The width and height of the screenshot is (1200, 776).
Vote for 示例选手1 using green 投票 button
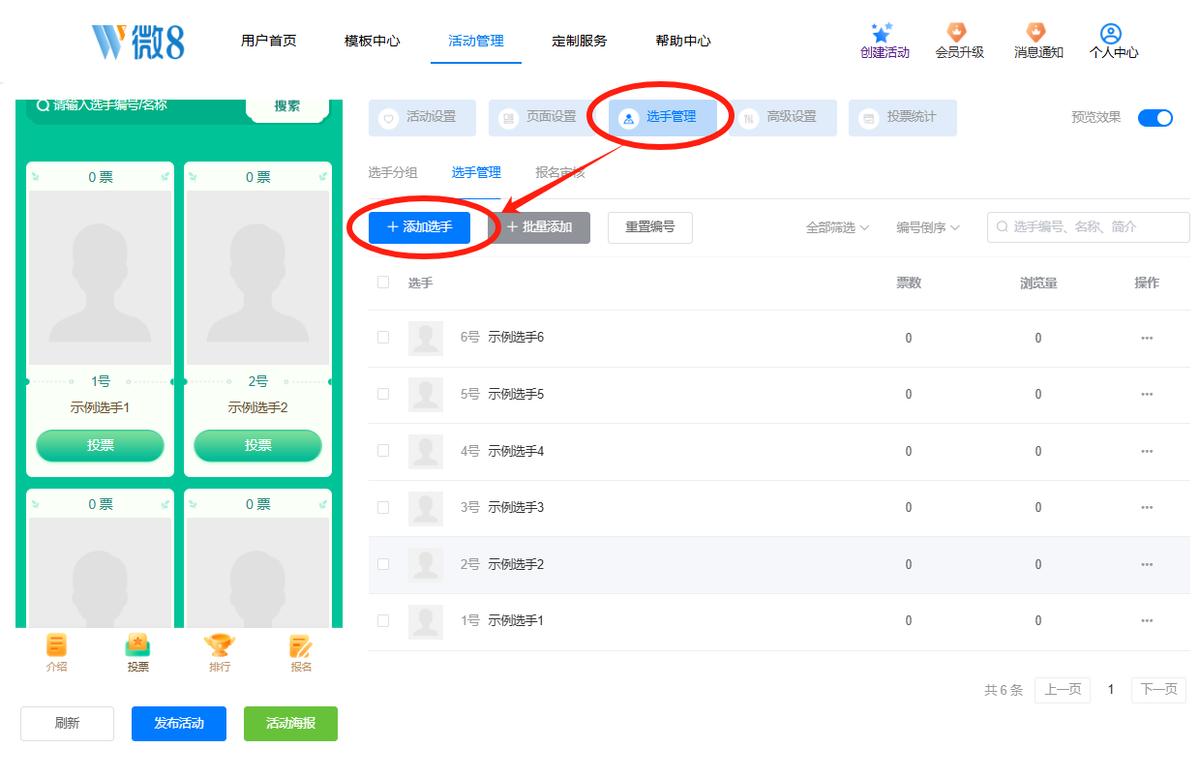pyautogui.click(x=100, y=445)
